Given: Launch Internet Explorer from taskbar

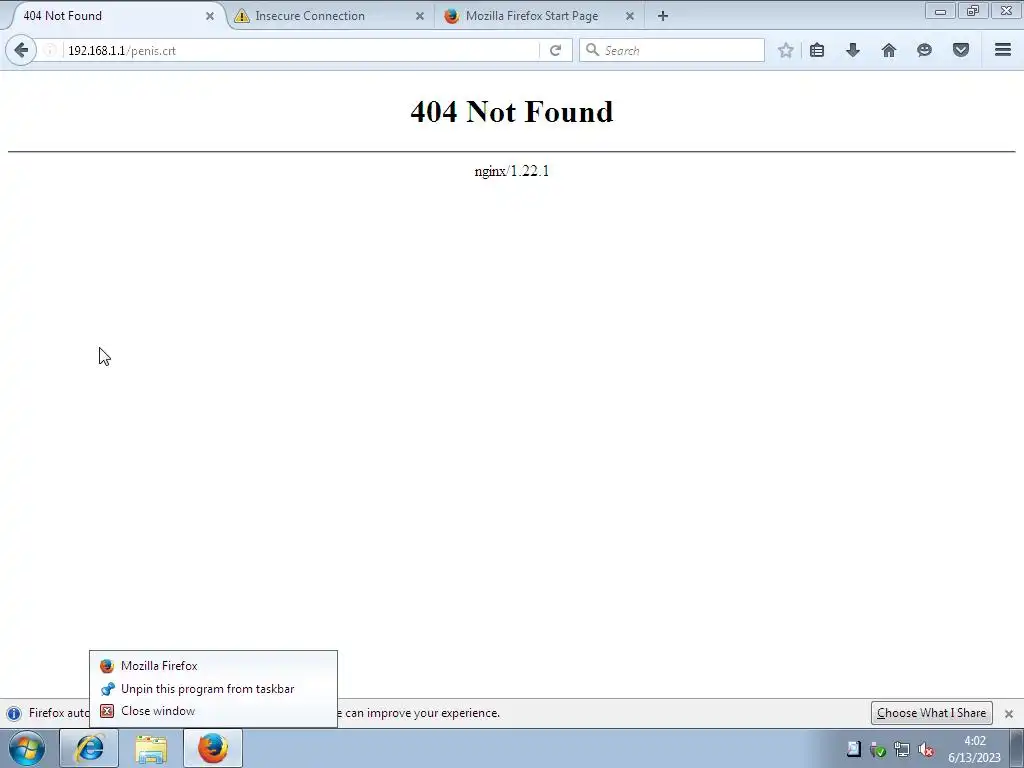Looking at the screenshot, I should click(89, 748).
